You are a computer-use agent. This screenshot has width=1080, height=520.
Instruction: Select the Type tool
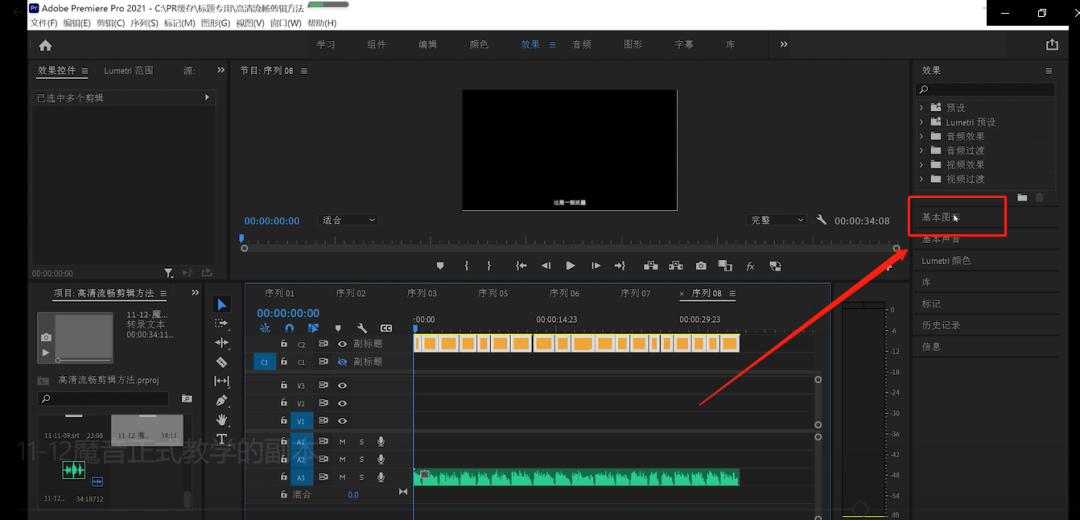click(222, 439)
